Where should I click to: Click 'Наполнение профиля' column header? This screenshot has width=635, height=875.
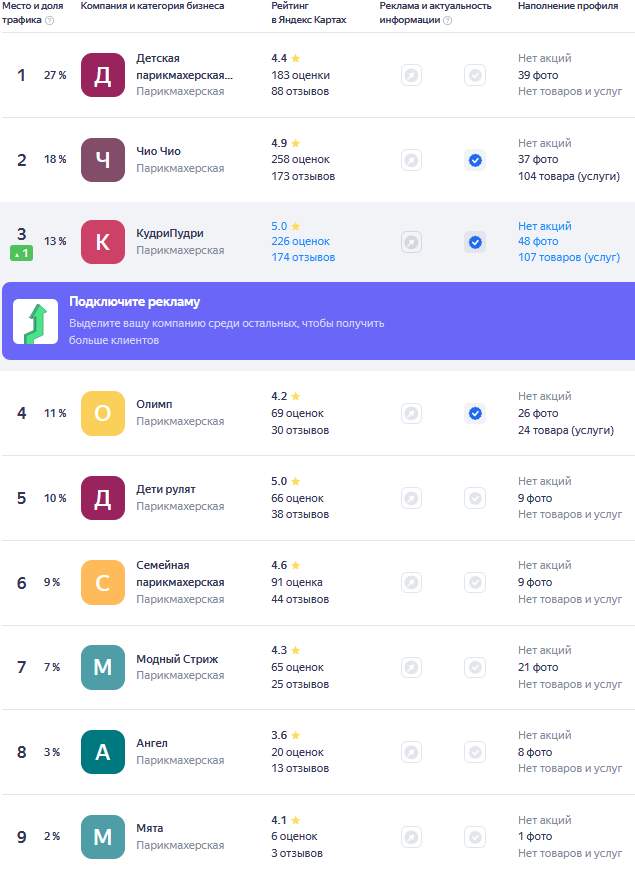567,6
